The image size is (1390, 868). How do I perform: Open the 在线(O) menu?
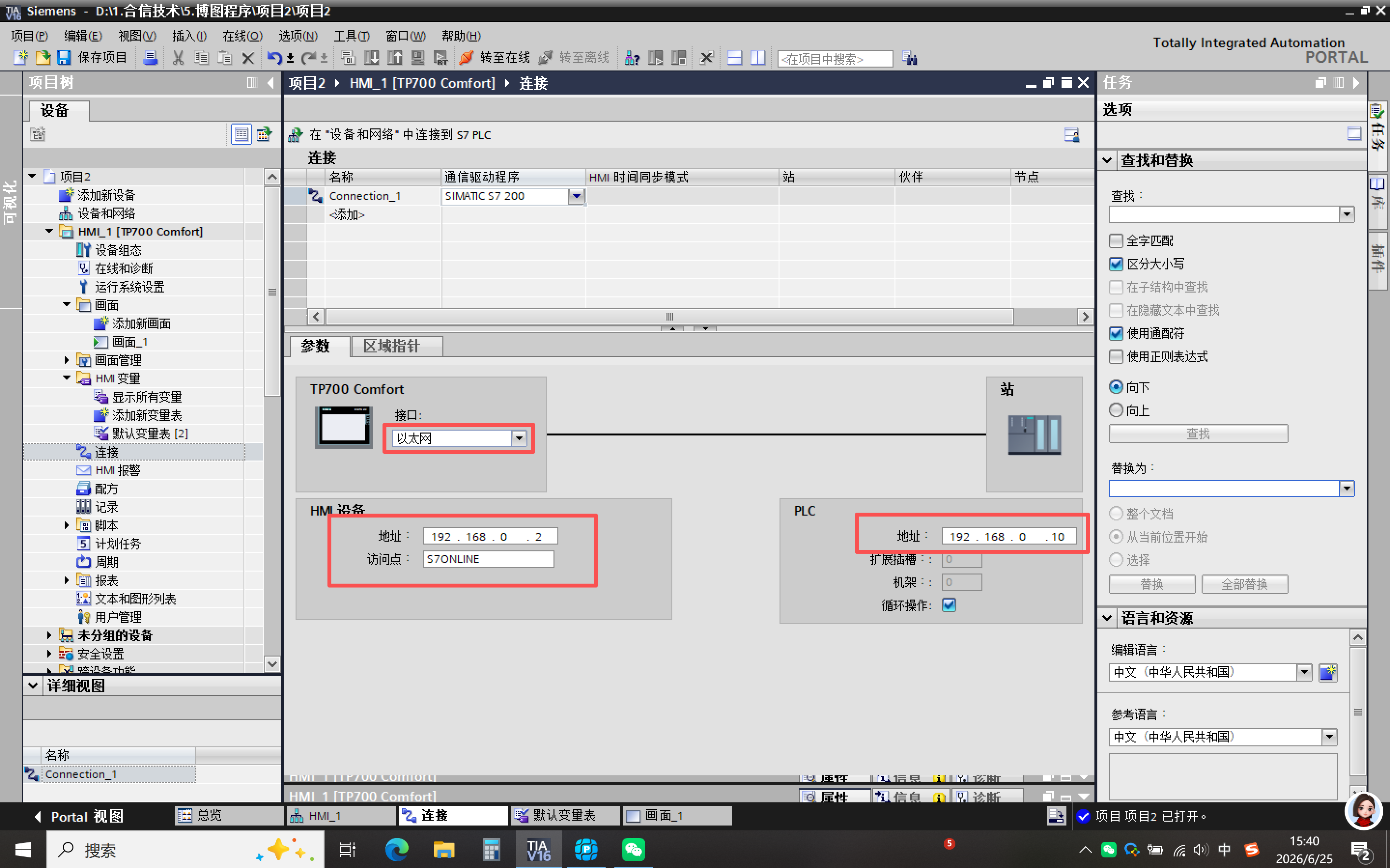point(242,36)
